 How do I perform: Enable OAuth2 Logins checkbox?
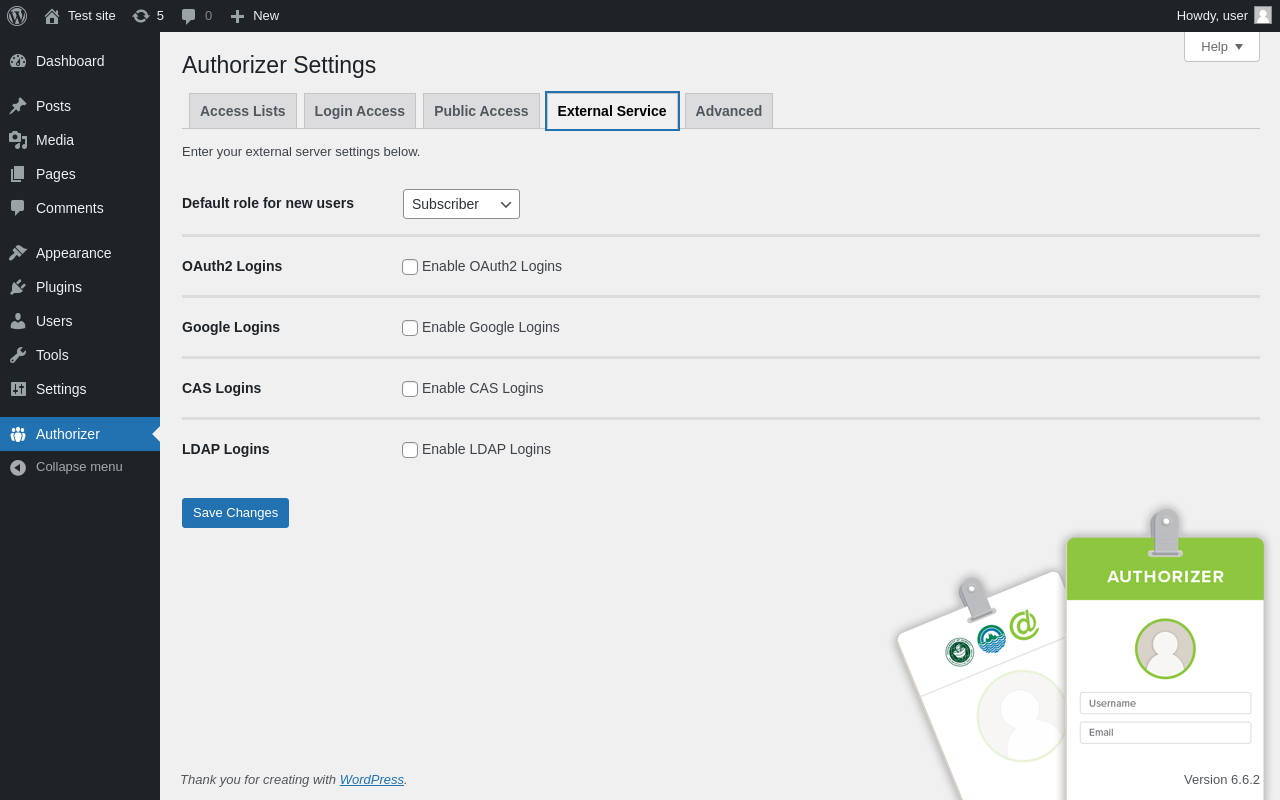(x=410, y=267)
